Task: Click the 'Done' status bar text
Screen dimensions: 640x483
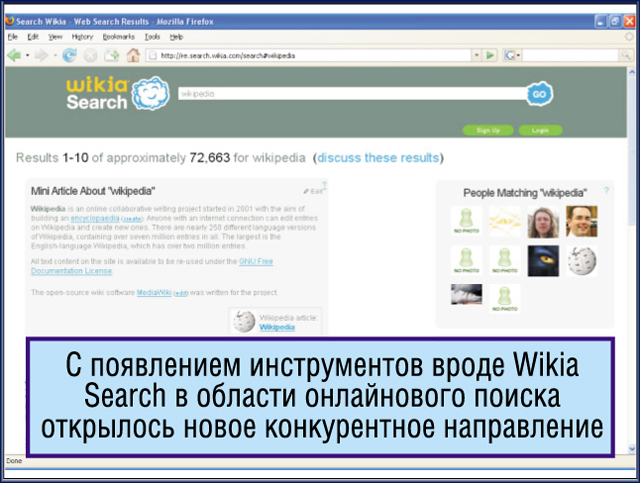Action: click(x=14, y=461)
